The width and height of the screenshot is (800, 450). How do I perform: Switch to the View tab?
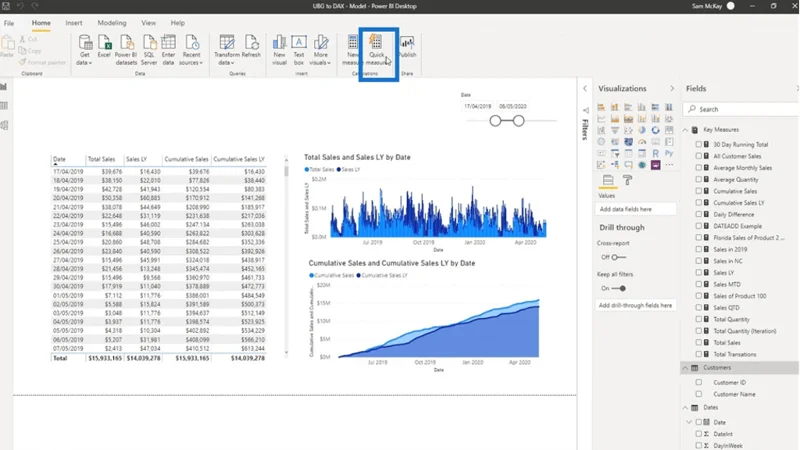[148, 23]
